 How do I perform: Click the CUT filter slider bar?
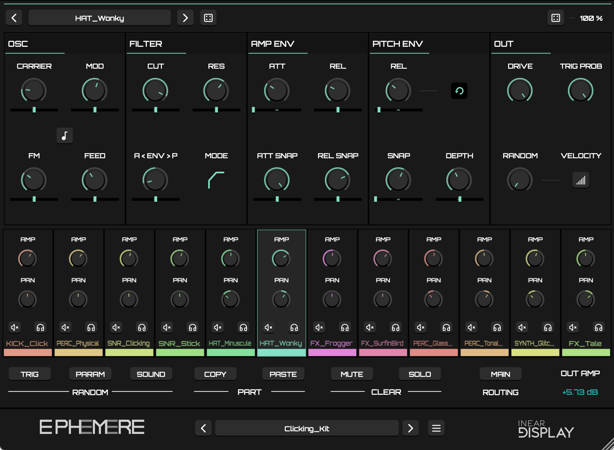pos(154,110)
